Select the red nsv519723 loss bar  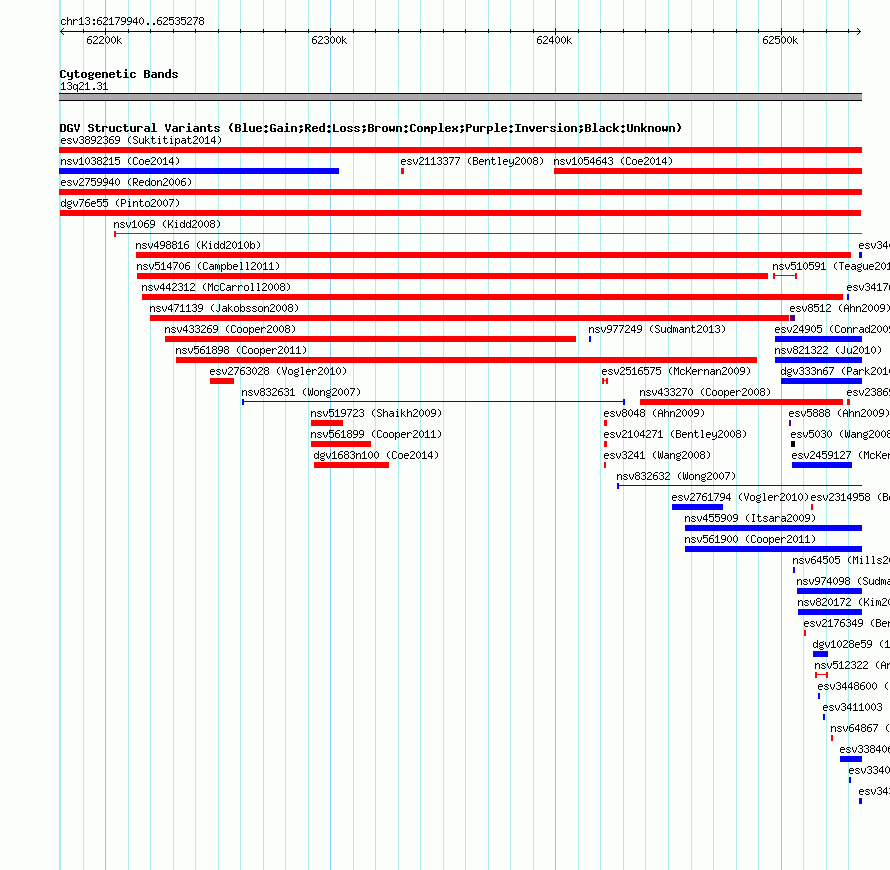(x=327, y=423)
